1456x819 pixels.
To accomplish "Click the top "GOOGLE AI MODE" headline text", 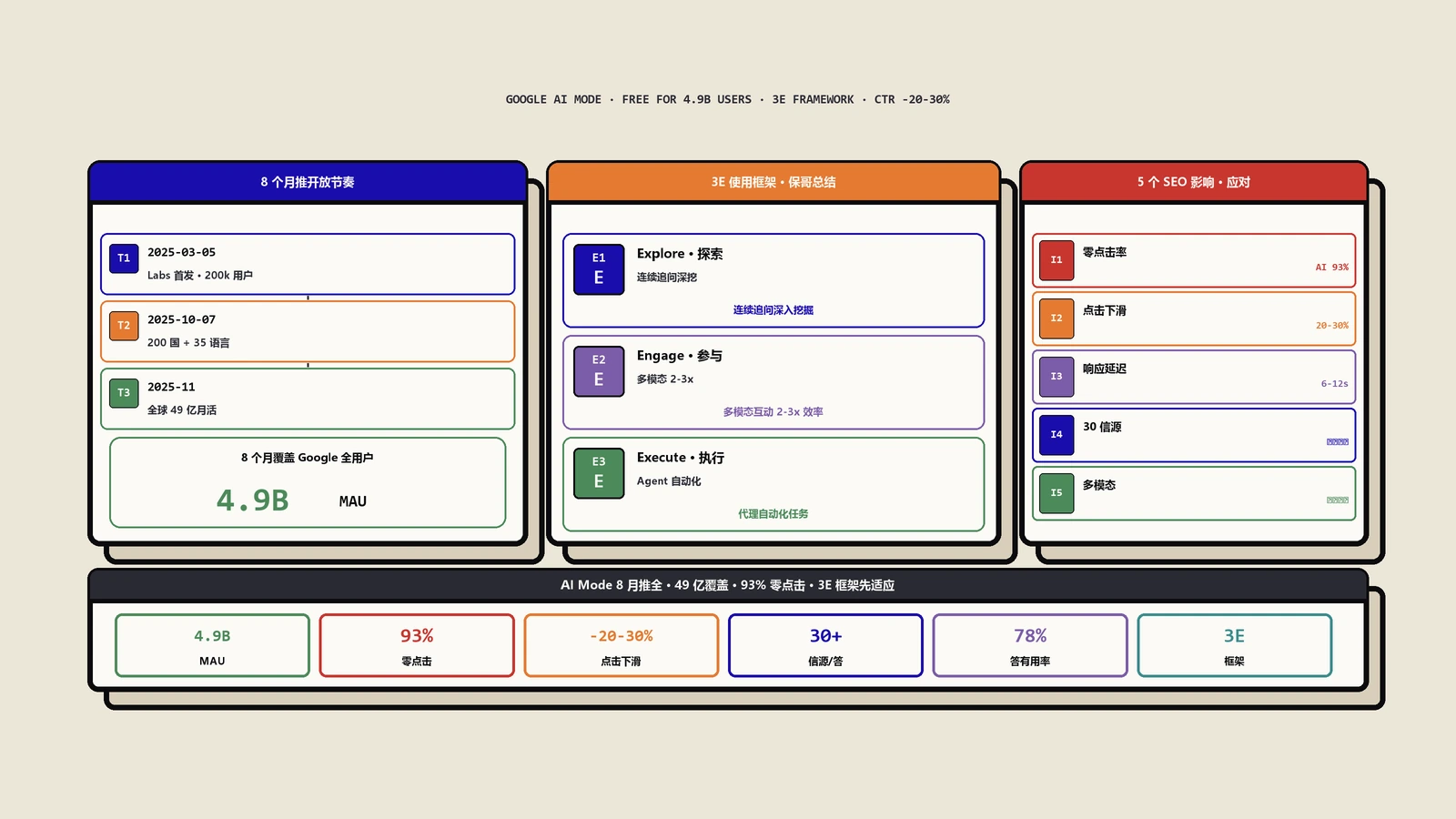I will [x=728, y=99].
